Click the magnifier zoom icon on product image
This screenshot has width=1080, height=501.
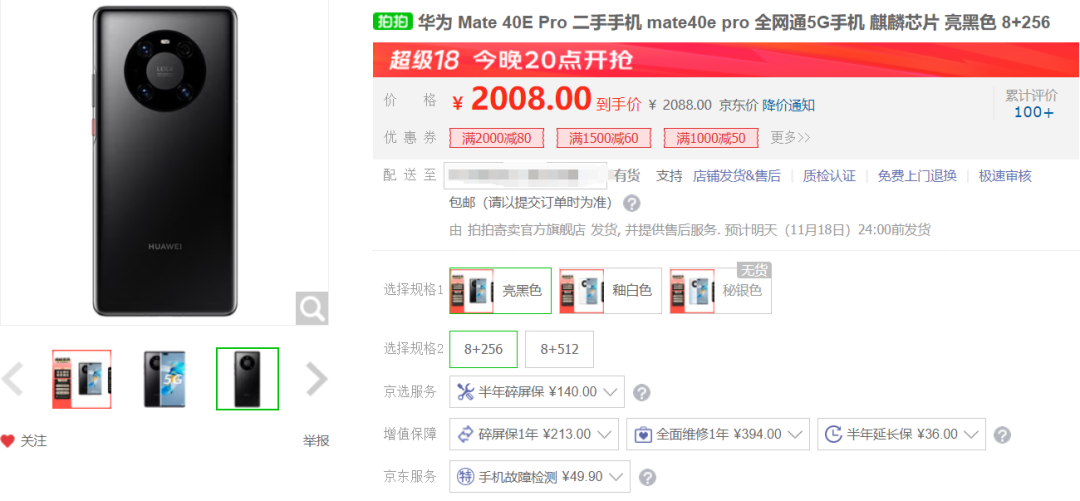pyautogui.click(x=311, y=308)
